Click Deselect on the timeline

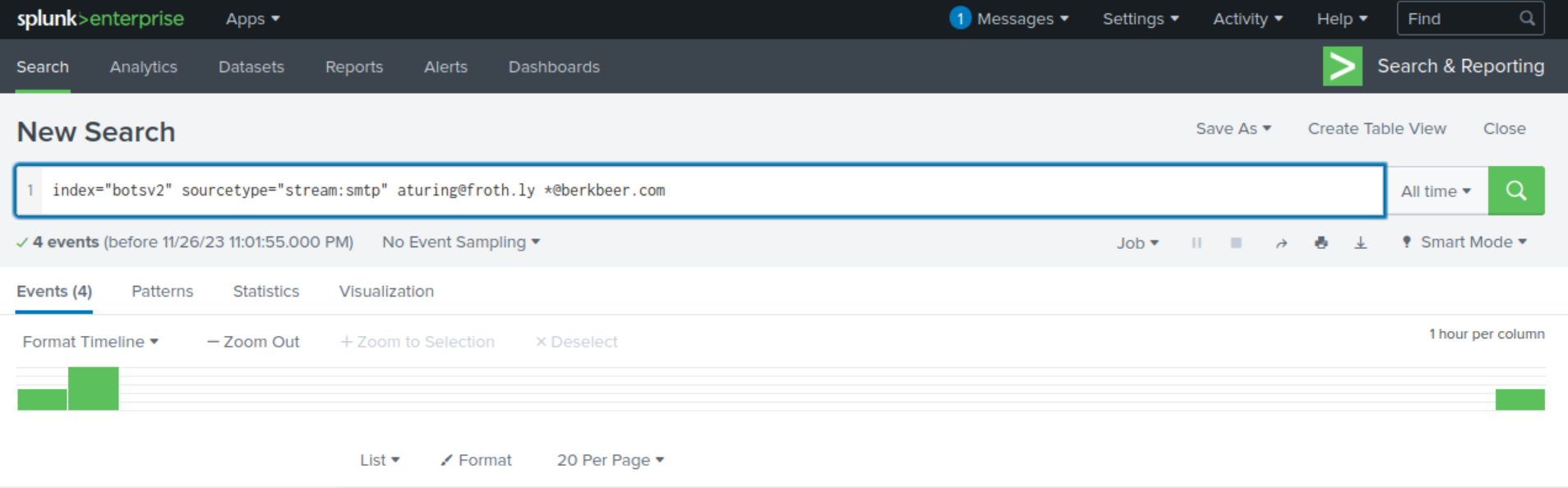[576, 342]
